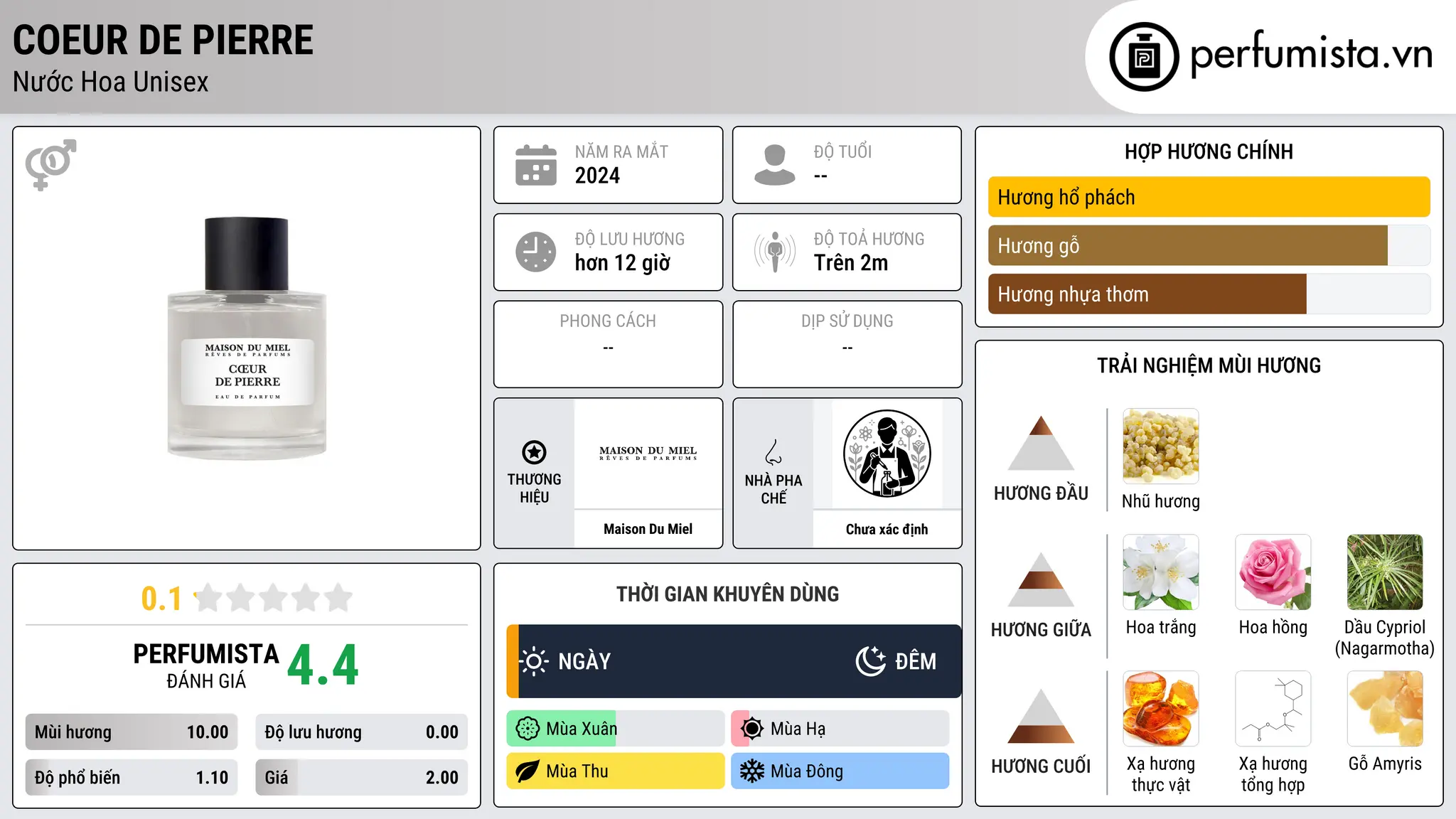Click the Nước Hoa Unisex subtitle

pos(111,82)
